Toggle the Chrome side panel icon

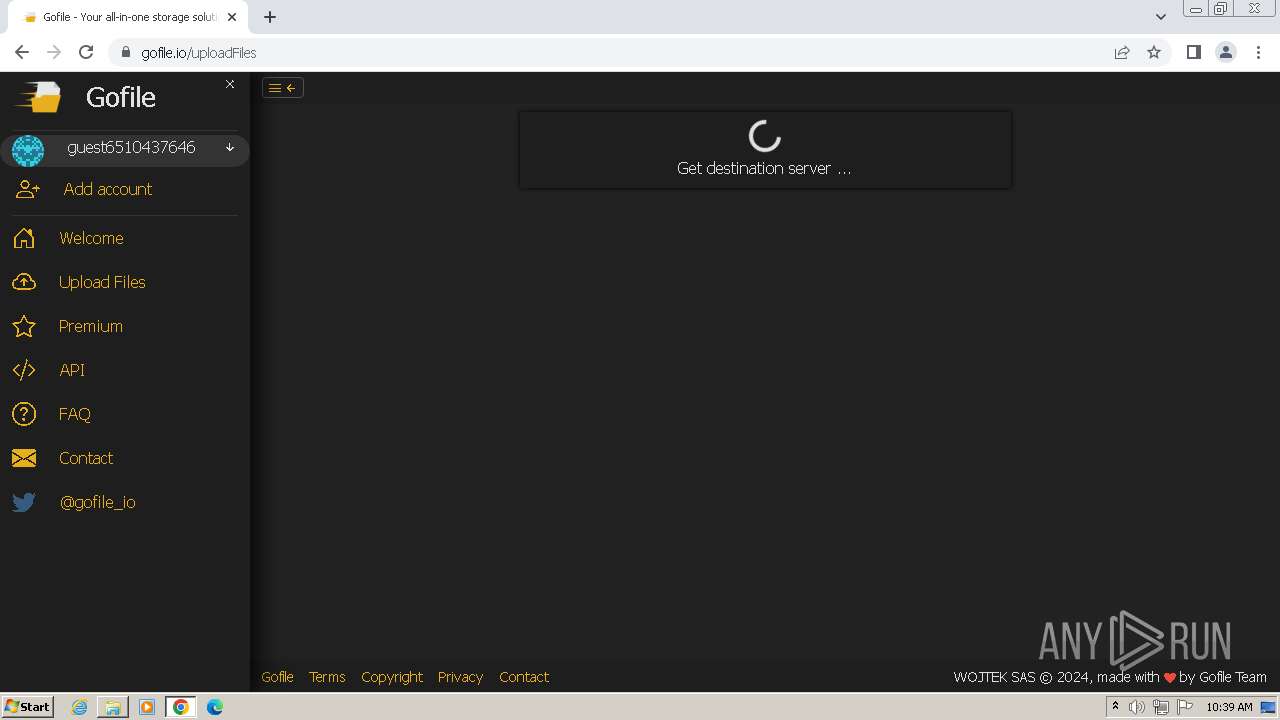tap(1193, 52)
